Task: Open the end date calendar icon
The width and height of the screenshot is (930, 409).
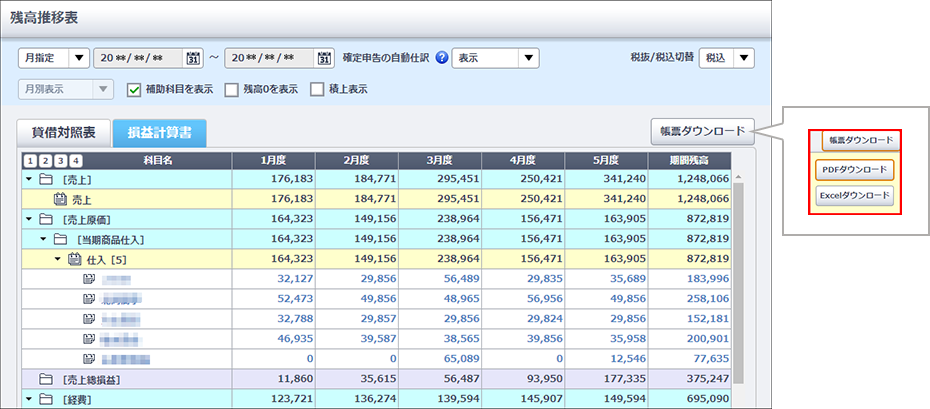Action: [x=324, y=58]
